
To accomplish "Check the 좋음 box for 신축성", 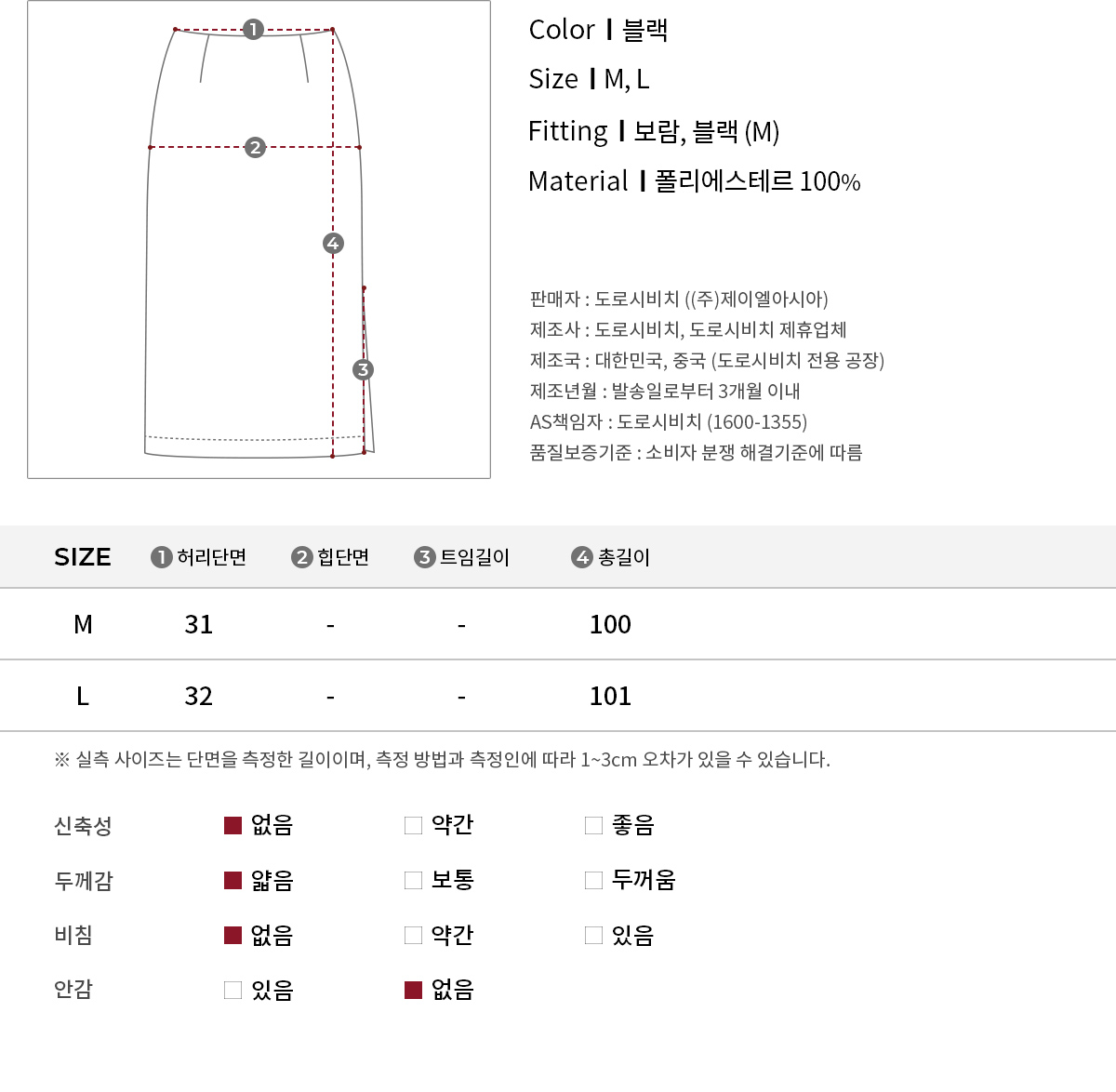I will [x=594, y=826].
